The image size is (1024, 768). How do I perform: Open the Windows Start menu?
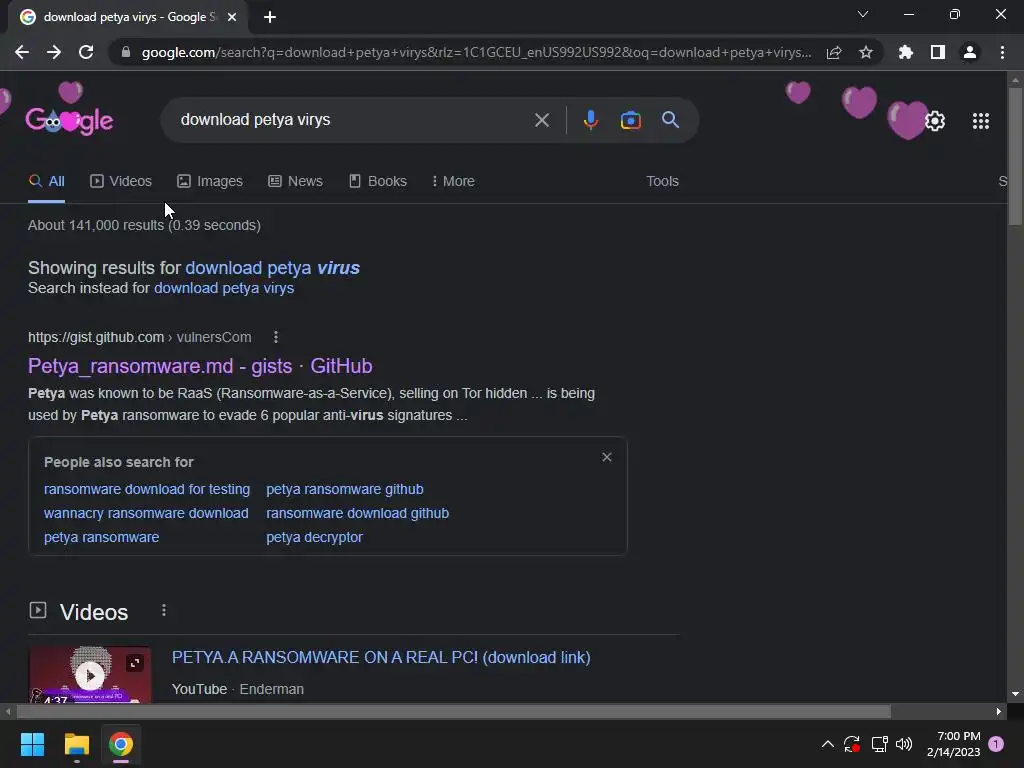pos(32,744)
